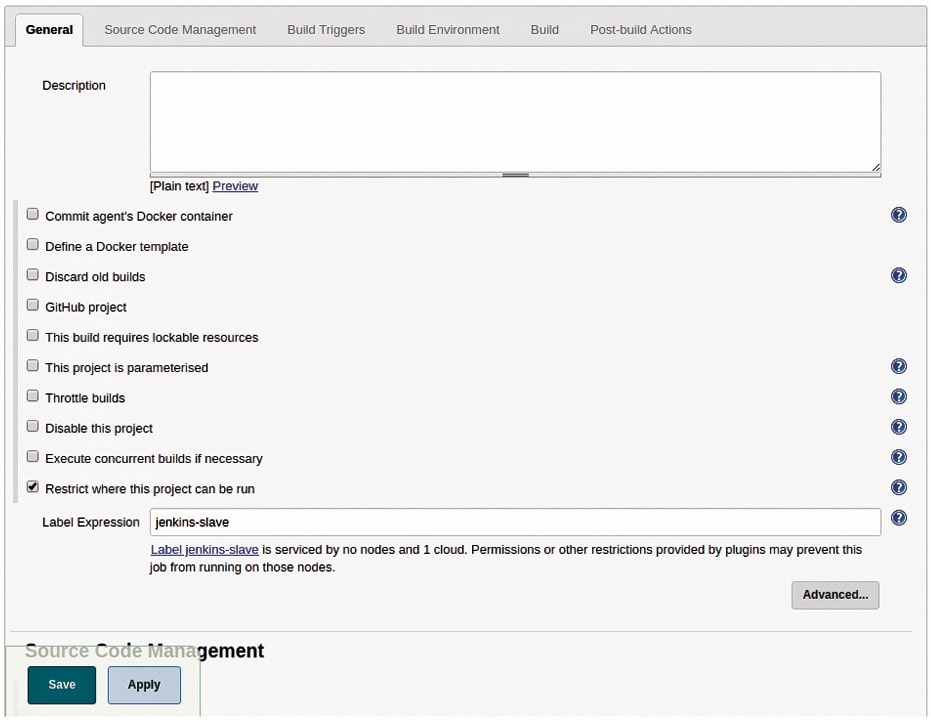The image size is (931, 723).
Task: Show help for Discard old builds
Action: click(898, 276)
